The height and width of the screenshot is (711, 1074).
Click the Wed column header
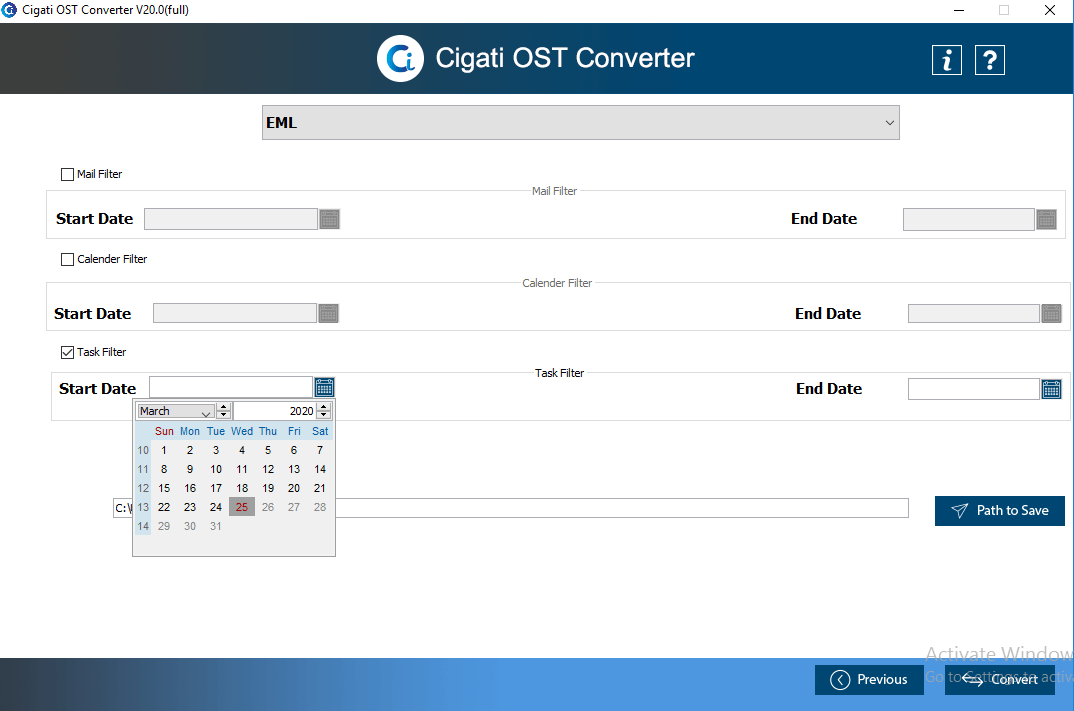pyautogui.click(x=242, y=431)
